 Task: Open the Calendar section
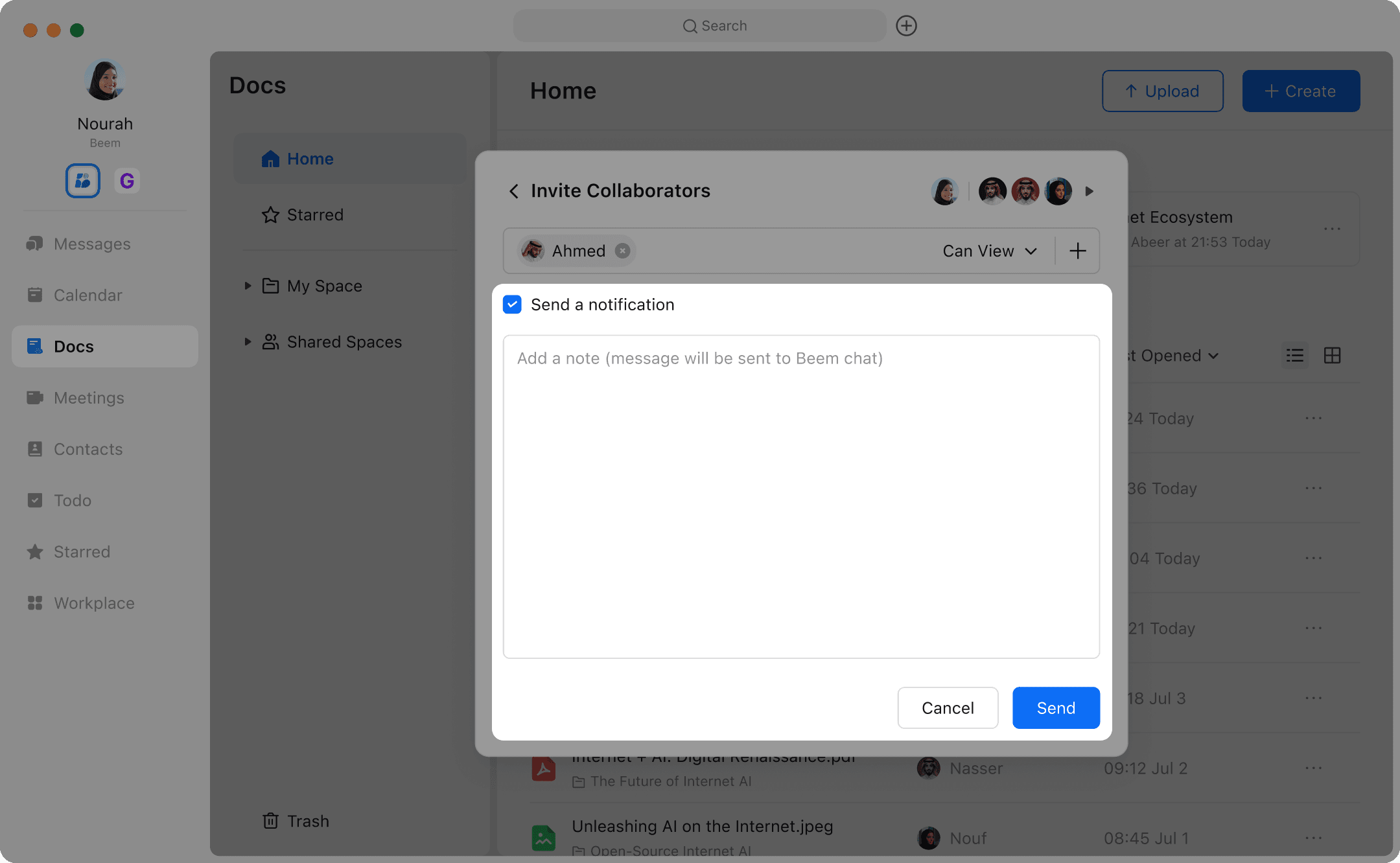pos(87,295)
